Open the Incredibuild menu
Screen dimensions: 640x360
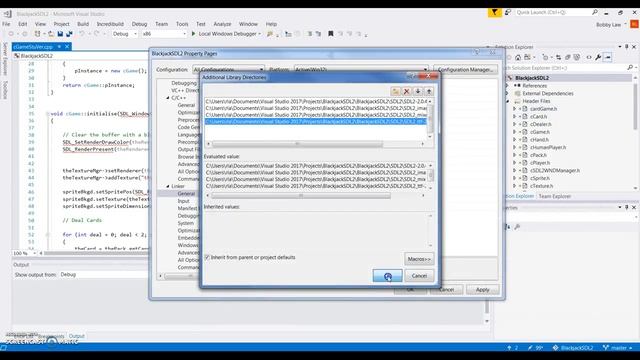(x=110, y=24)
